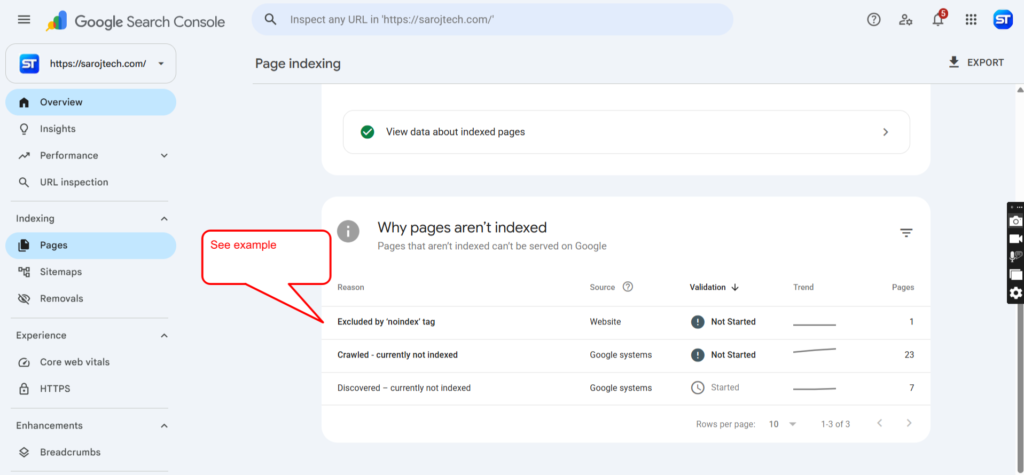This screenshot has height=475, width=1024.
Task: Click the Overview home icon
Action: pyautogui.click(x=24, y=102)
